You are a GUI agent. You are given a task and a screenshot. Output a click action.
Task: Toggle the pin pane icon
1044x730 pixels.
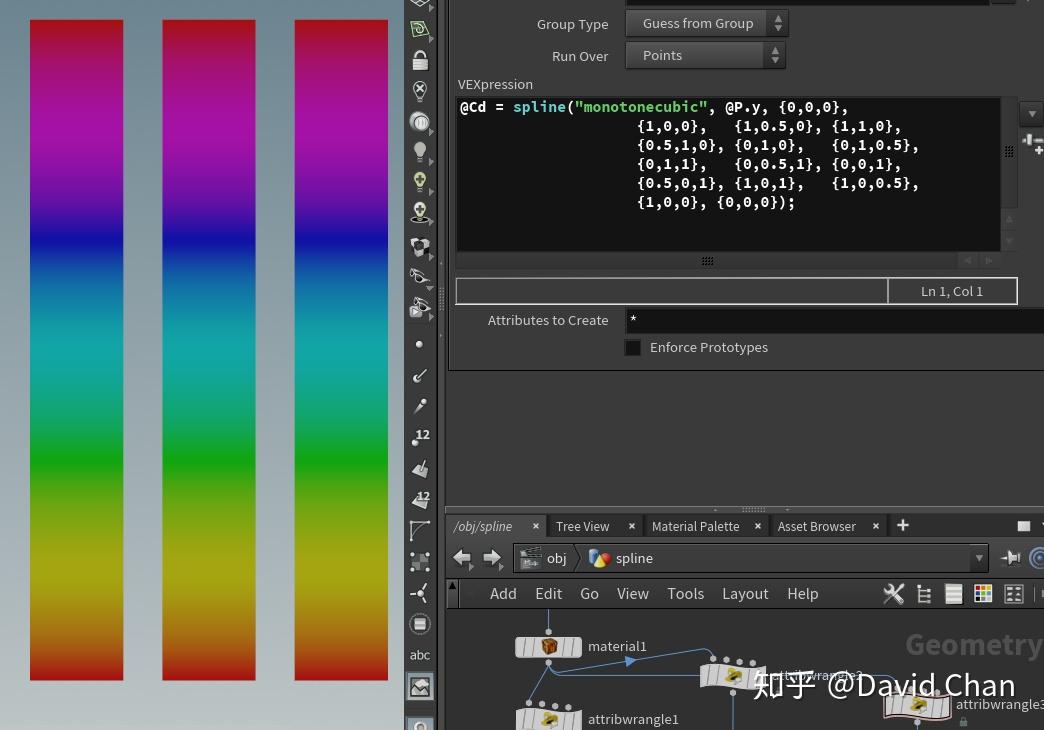pos(1011,558)
